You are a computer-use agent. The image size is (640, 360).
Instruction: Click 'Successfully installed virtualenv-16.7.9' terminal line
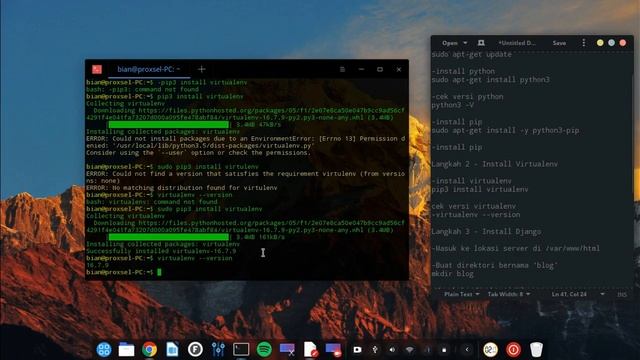161,251
